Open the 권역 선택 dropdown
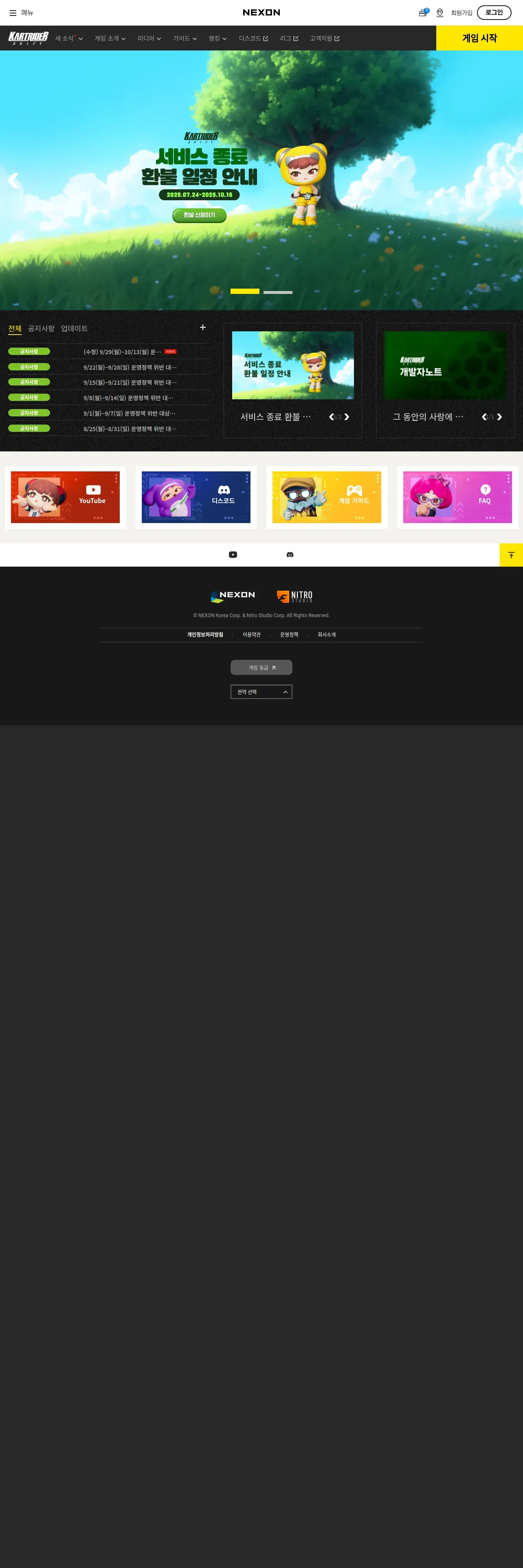 click(261, 692)
